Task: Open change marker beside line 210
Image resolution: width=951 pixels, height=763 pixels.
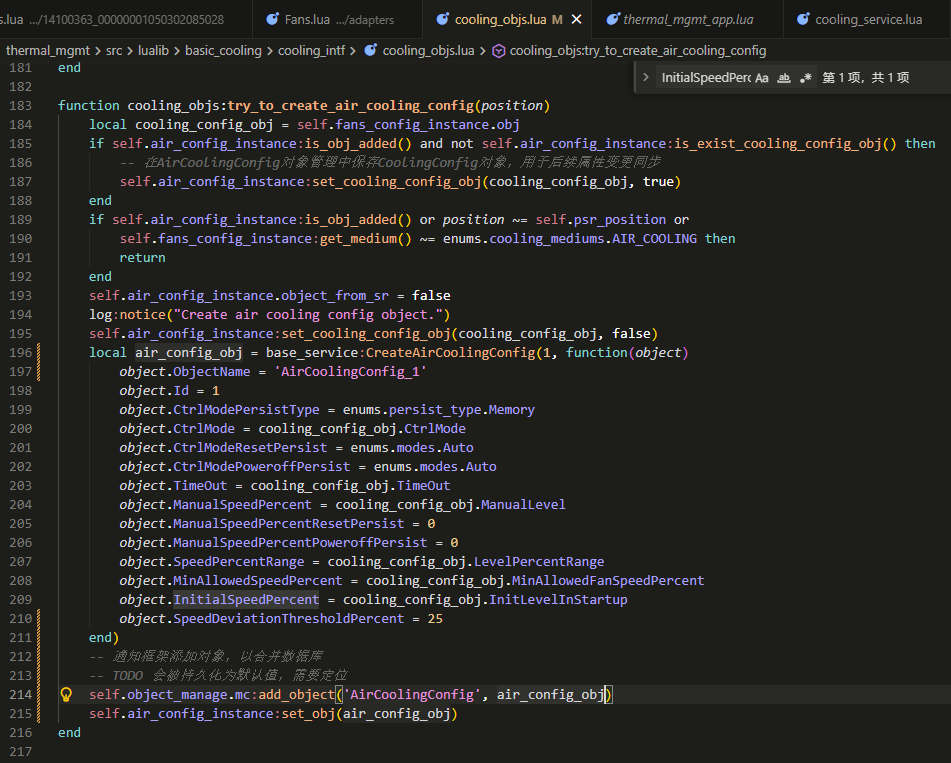Action: click(39, 619)
